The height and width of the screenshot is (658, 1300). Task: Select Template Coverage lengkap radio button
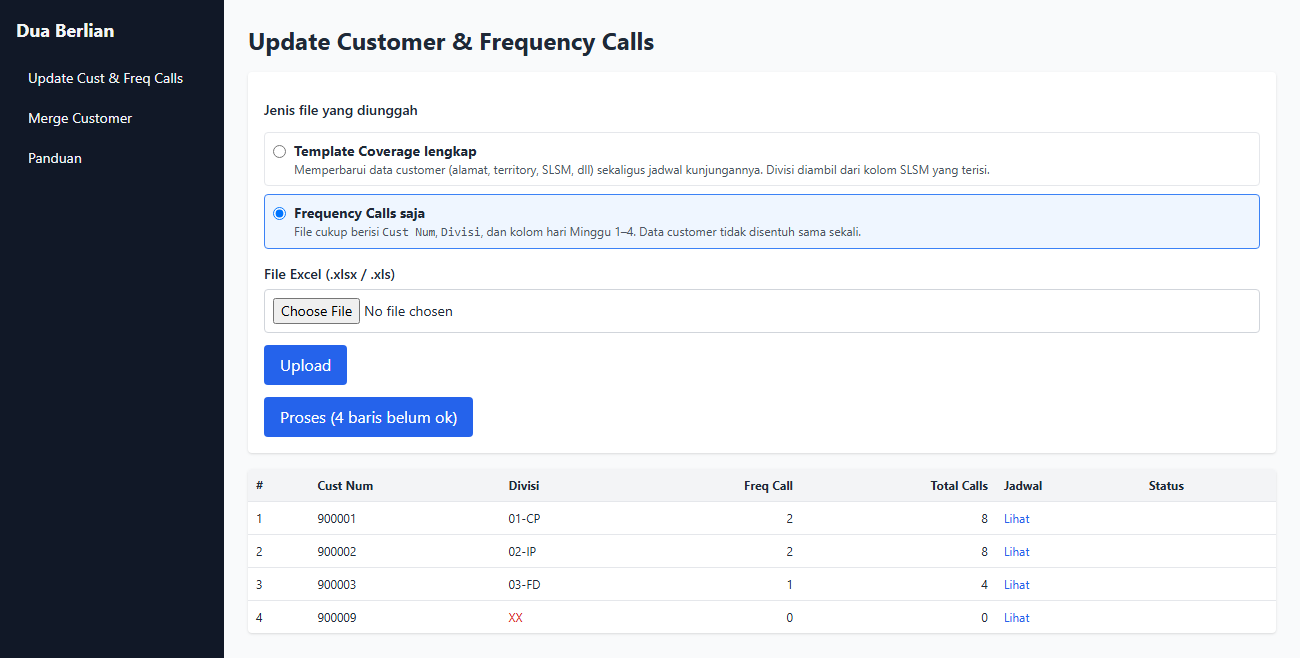click(x=280, y=152)
